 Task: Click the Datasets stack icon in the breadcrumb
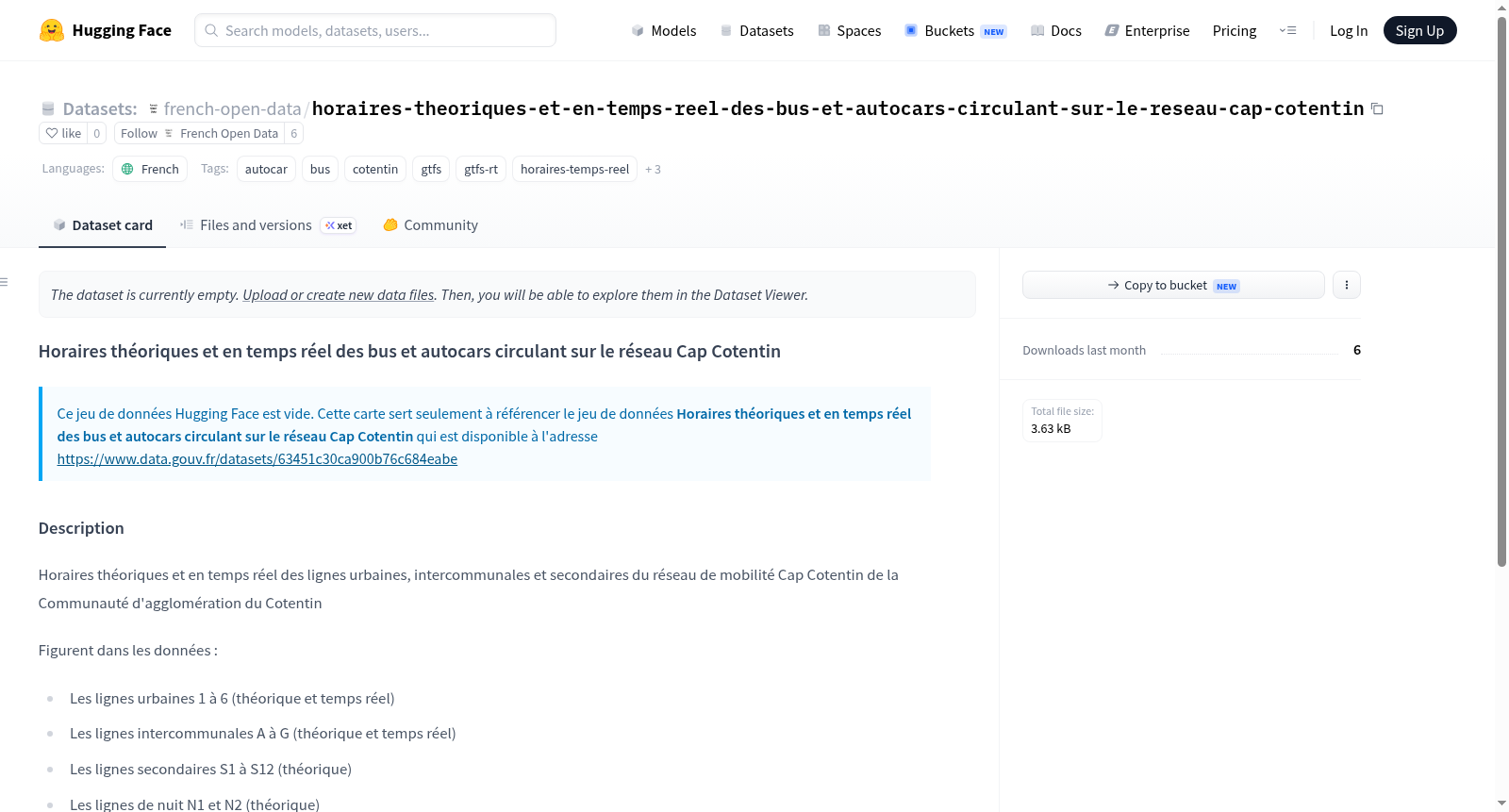[x=48, y=109]
